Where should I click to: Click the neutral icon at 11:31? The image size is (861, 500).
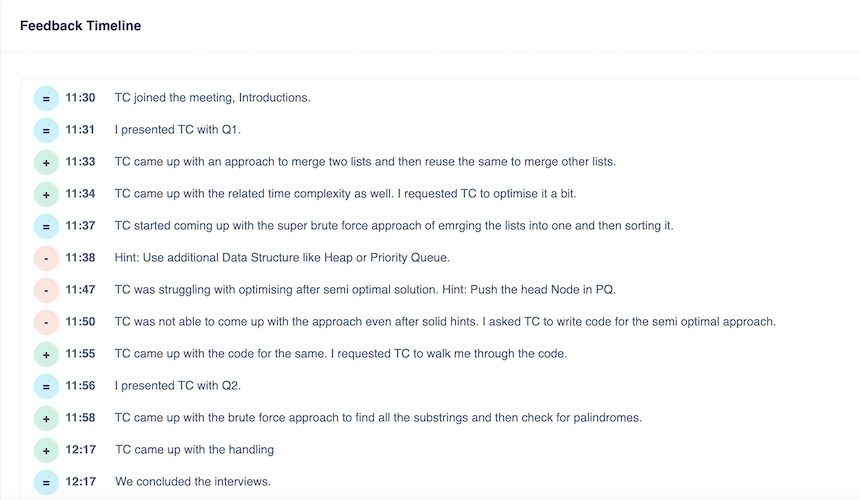point(46,130)
